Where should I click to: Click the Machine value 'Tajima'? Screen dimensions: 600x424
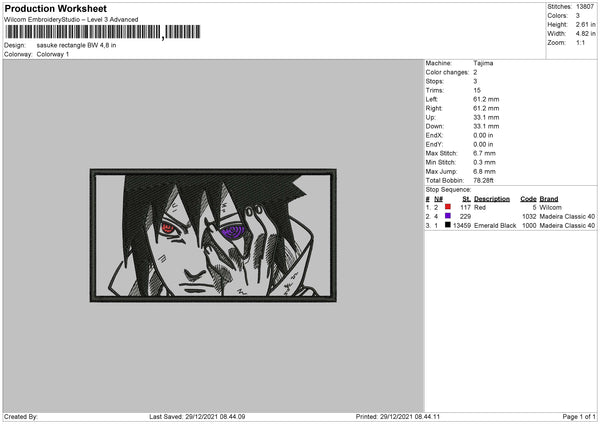[483, 63]
